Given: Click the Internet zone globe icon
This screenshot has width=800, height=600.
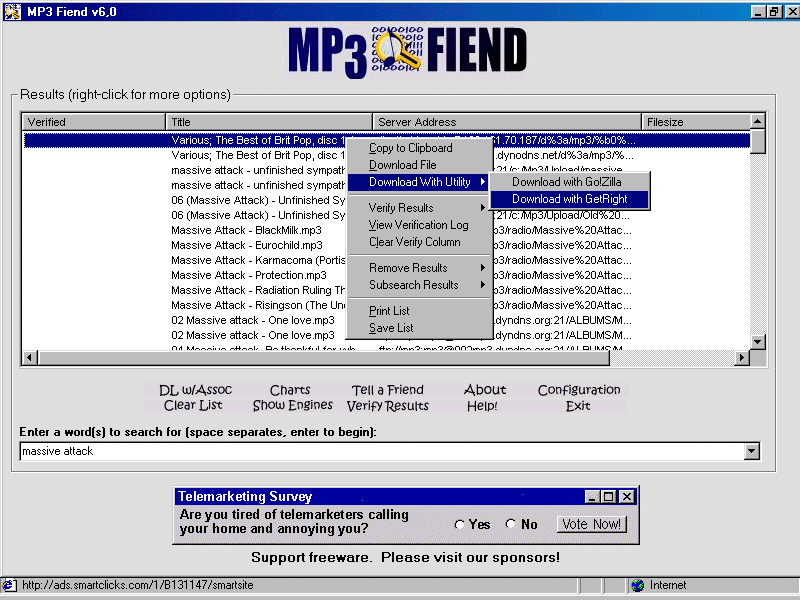Looking at the screenshot, I should point(638,585).
